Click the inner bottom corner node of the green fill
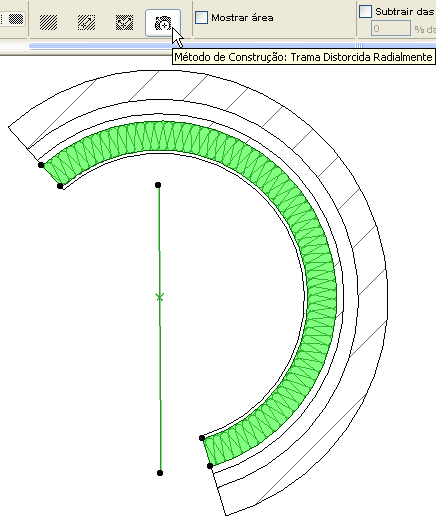The height and width of the screenshot is (522, 436). point(202,438)
